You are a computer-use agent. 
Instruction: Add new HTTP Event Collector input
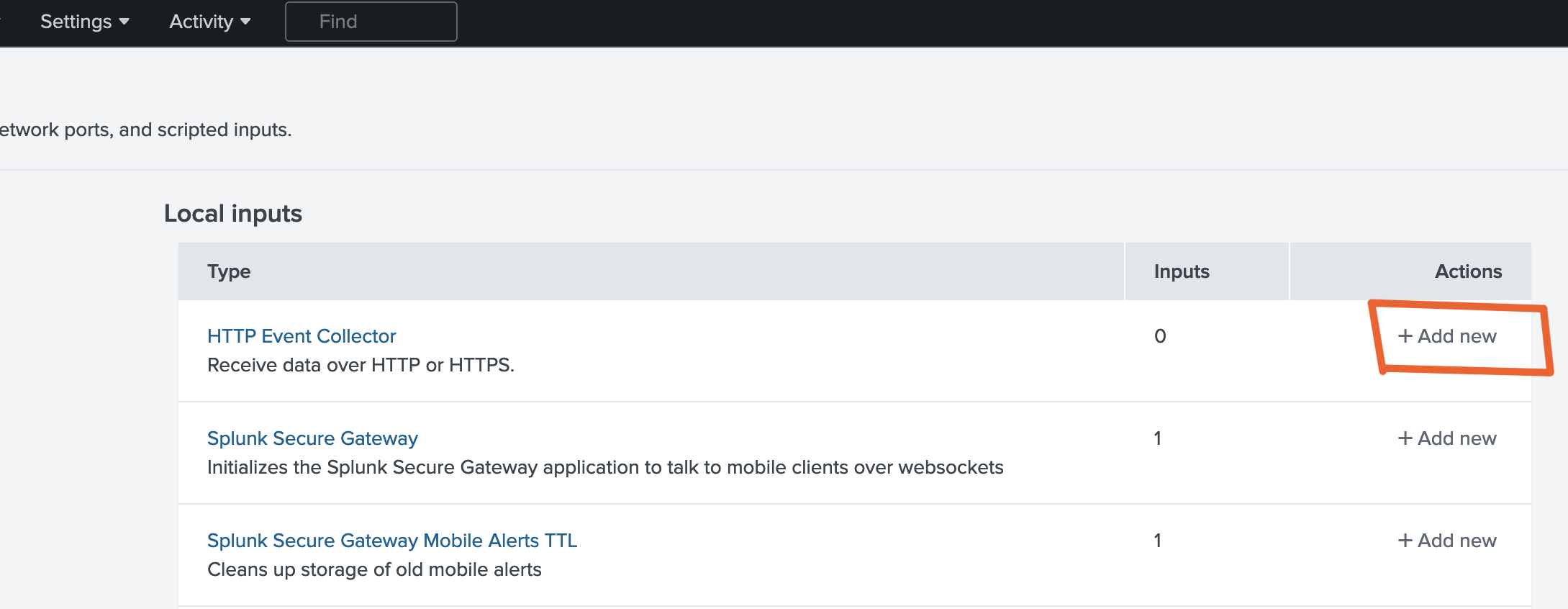(x=1447, y=336)
